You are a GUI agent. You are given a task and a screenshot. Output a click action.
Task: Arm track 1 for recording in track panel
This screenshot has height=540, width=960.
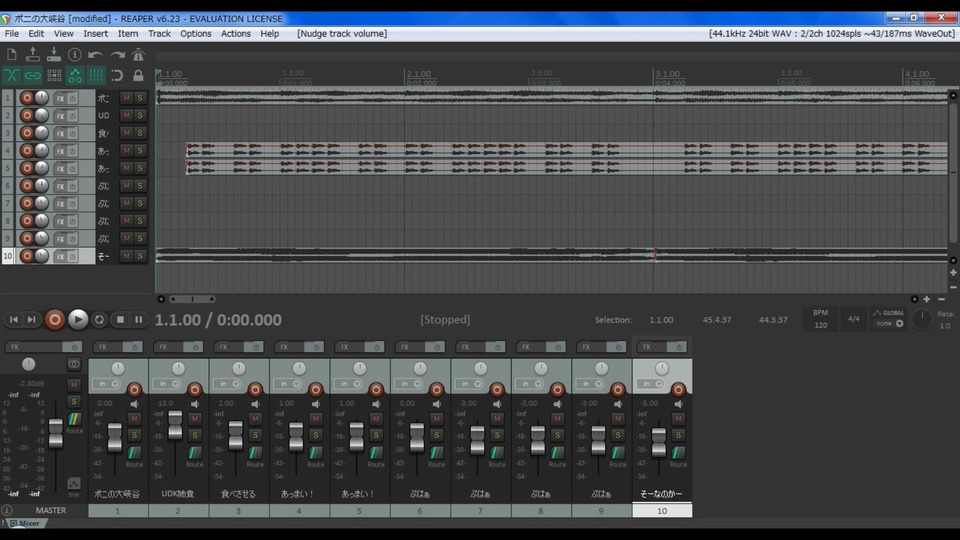tap(26, 98)
